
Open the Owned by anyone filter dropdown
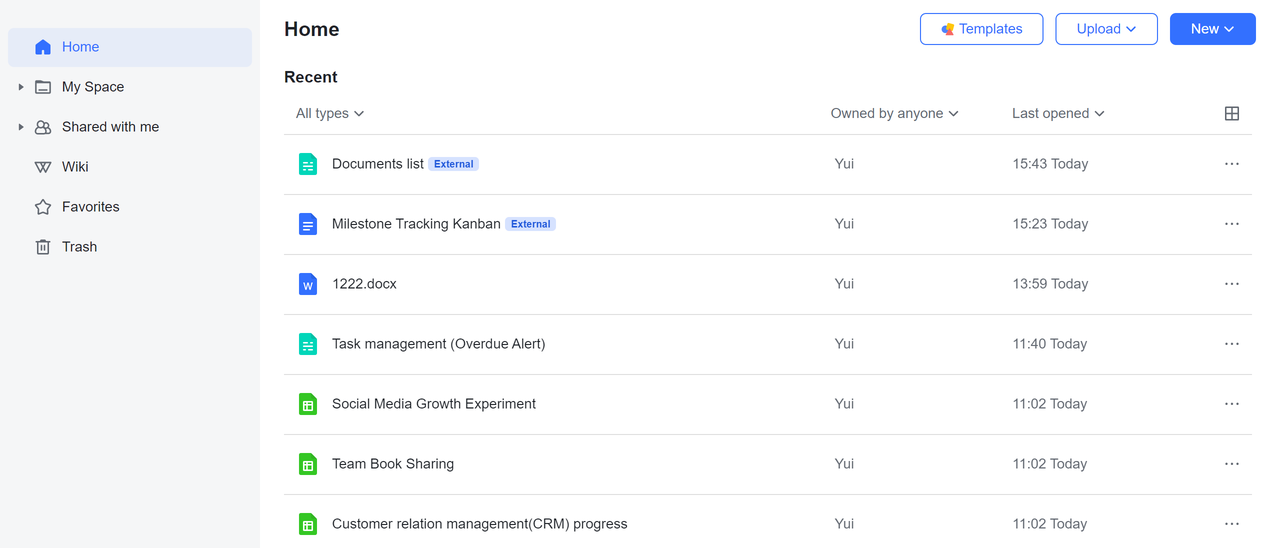[x=893, y=114]
